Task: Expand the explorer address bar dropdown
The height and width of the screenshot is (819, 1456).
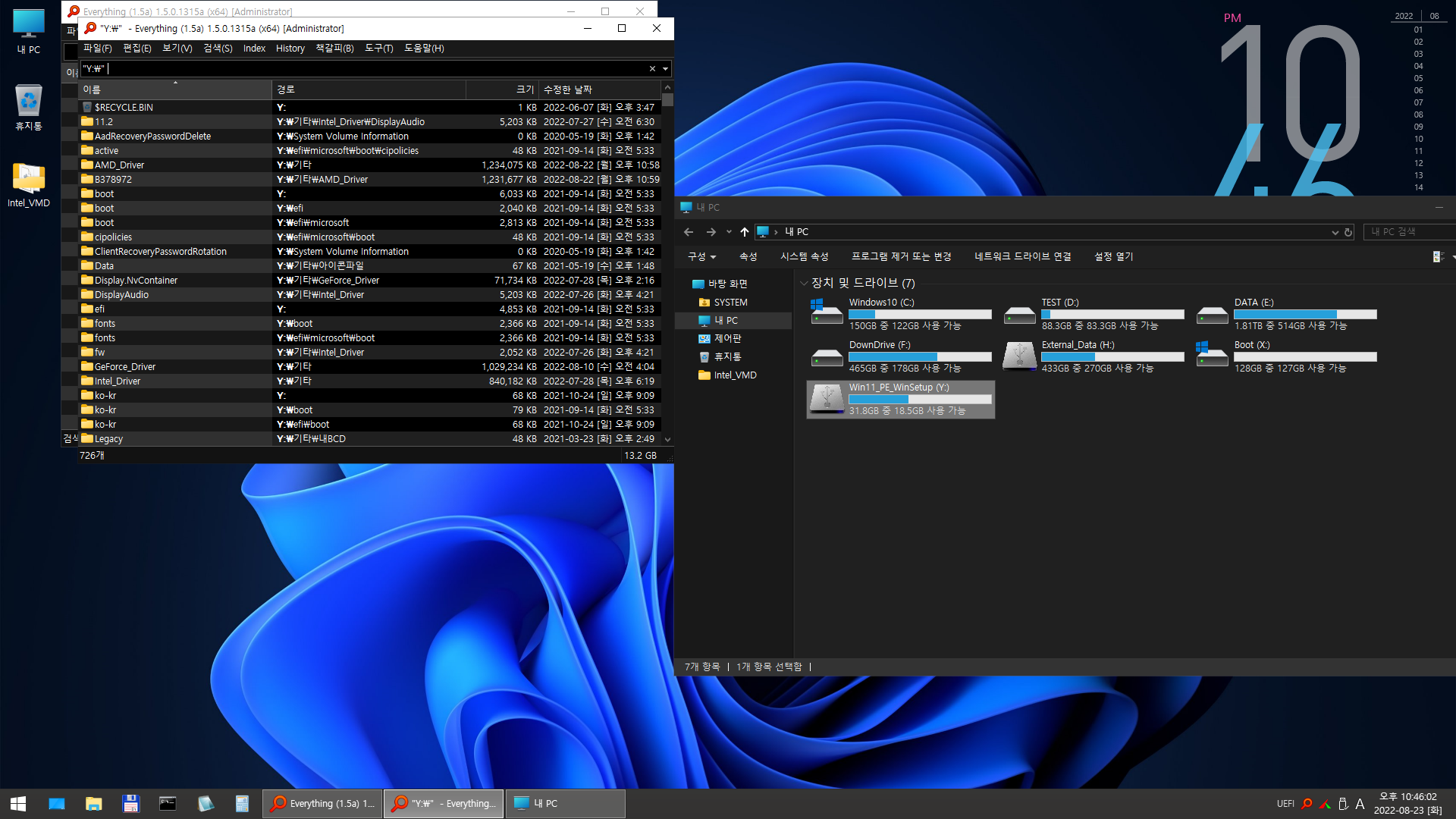Action: click(x=1335, y=233)
